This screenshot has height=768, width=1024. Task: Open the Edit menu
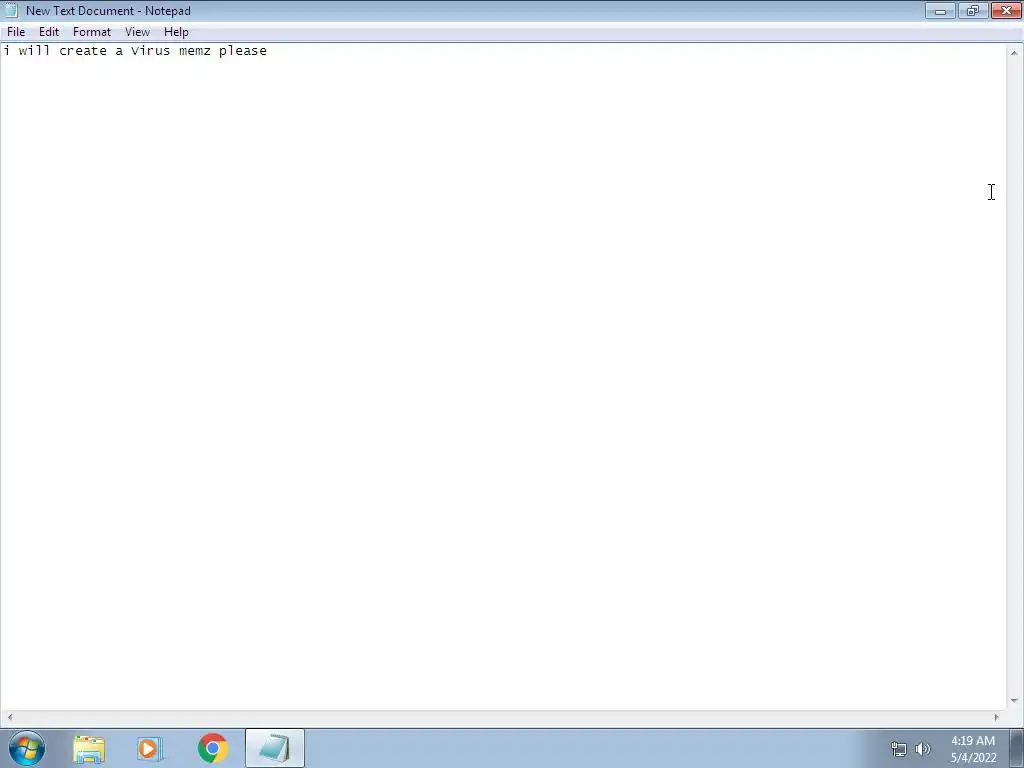49,31
